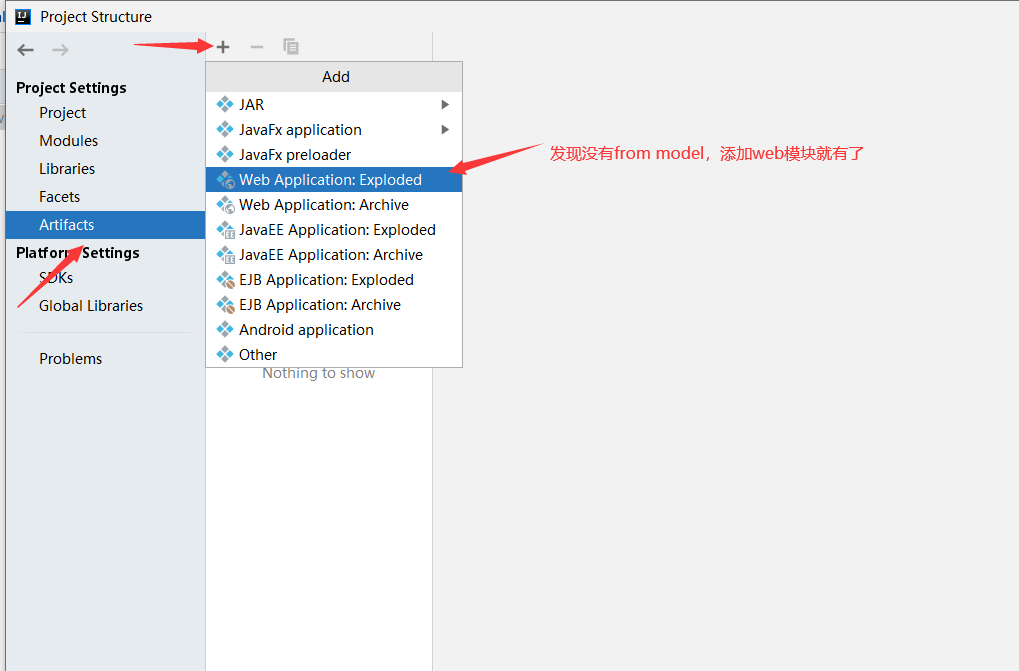Click the Android application item icon
This screenshot has height=671, width=1019.
225,329
